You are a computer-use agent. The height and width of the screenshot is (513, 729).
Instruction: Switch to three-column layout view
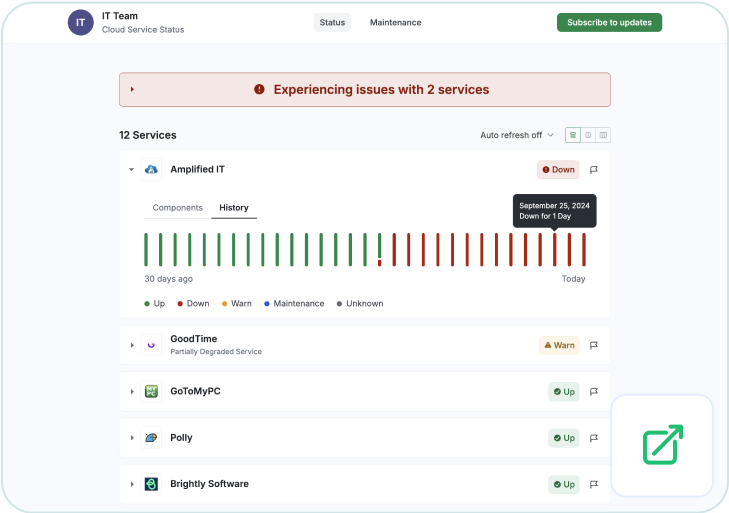coord(603,135)
